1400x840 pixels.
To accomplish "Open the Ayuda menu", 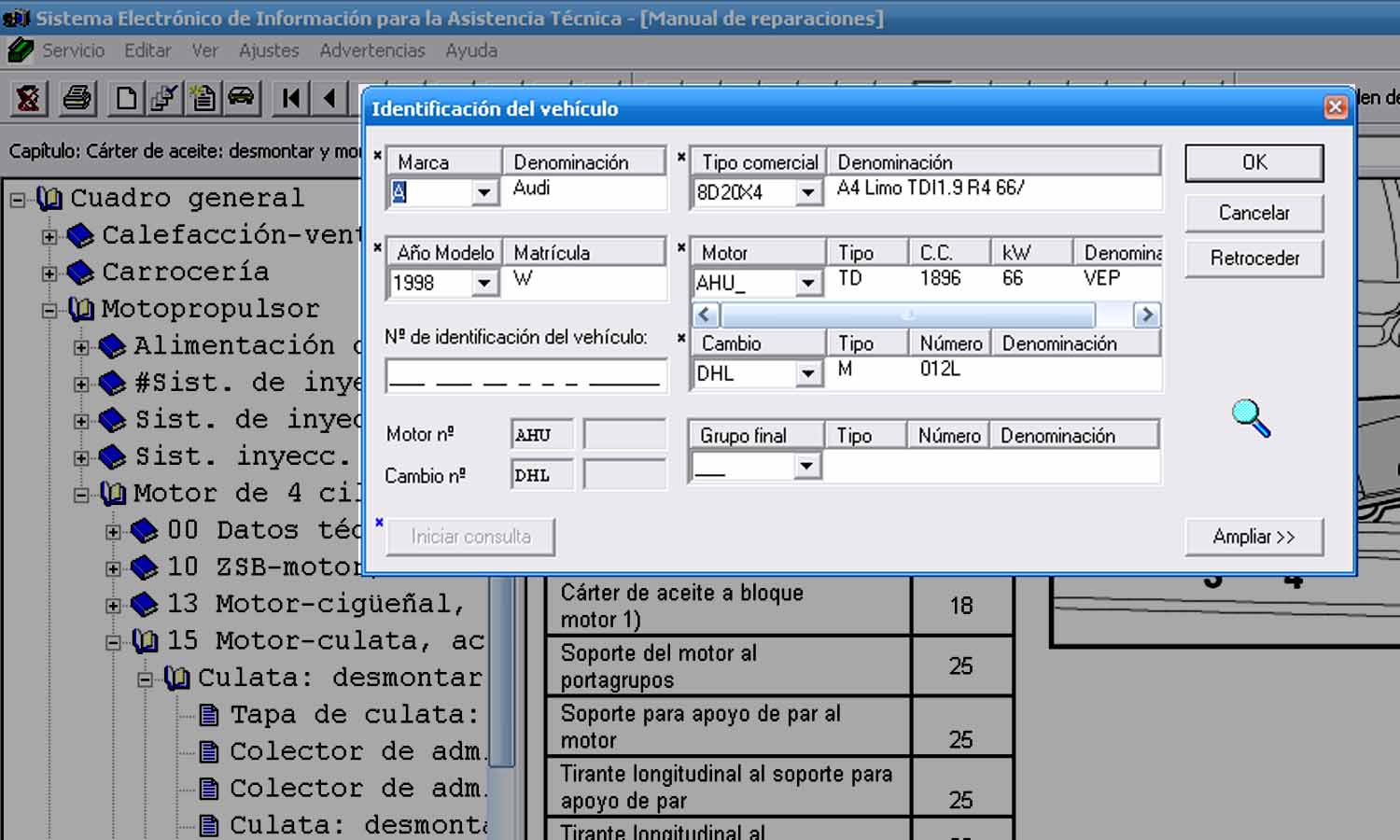I will coord(470,50).
